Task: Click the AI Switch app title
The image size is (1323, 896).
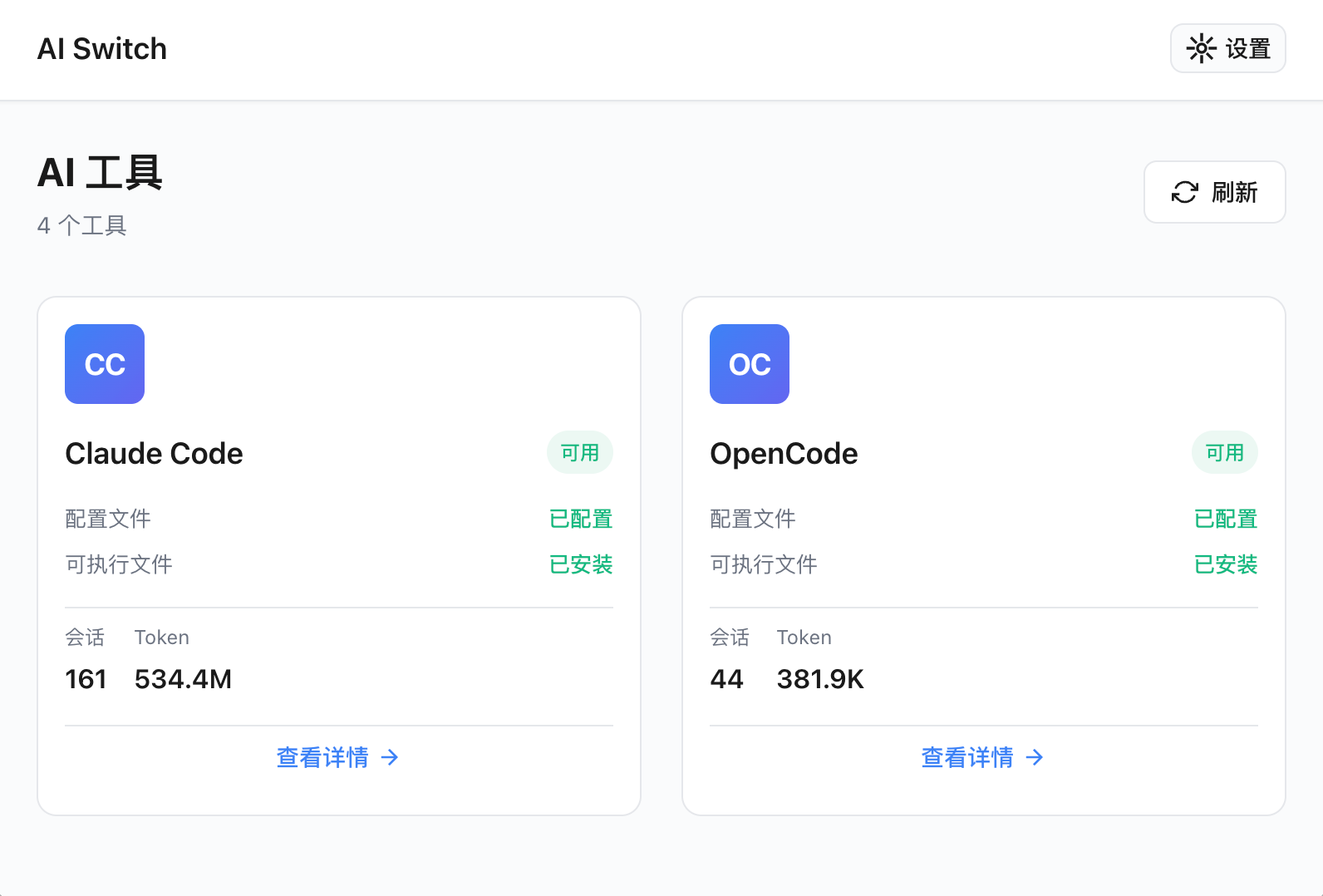Action: point(102,49)
